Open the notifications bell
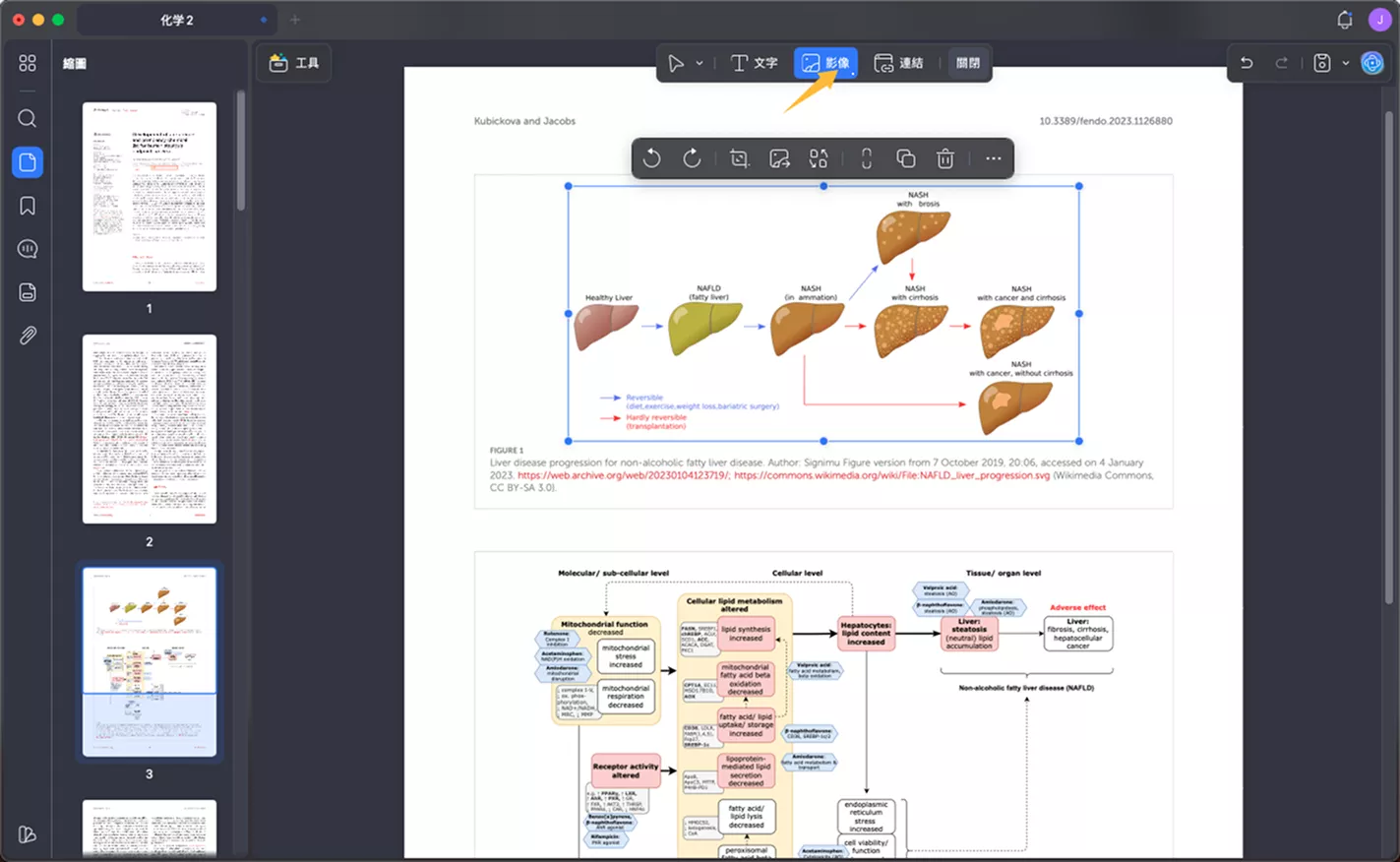 click(1345, 20)
